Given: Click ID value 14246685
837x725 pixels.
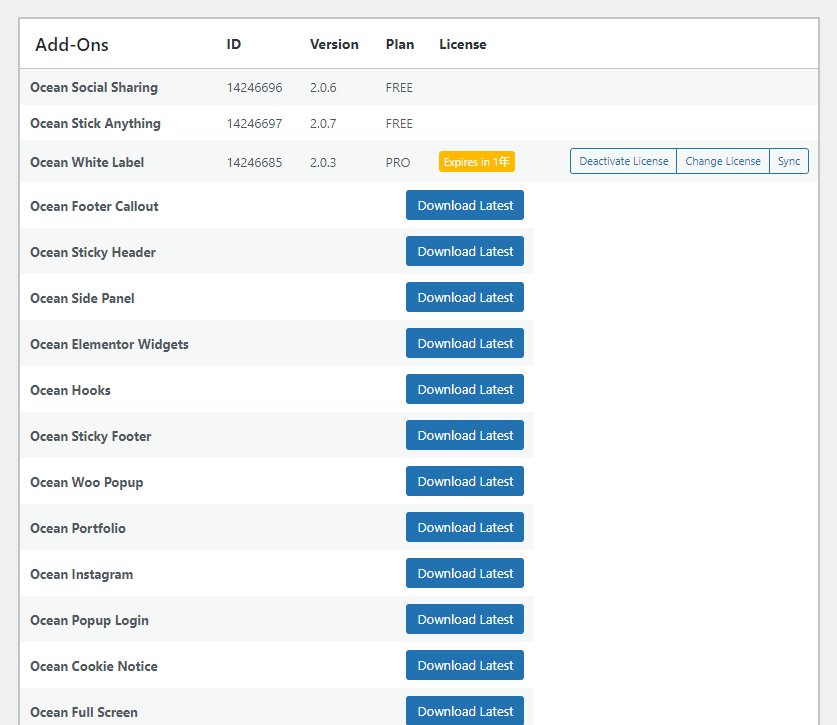Looking at the screenshot, I should click(255, 162).
